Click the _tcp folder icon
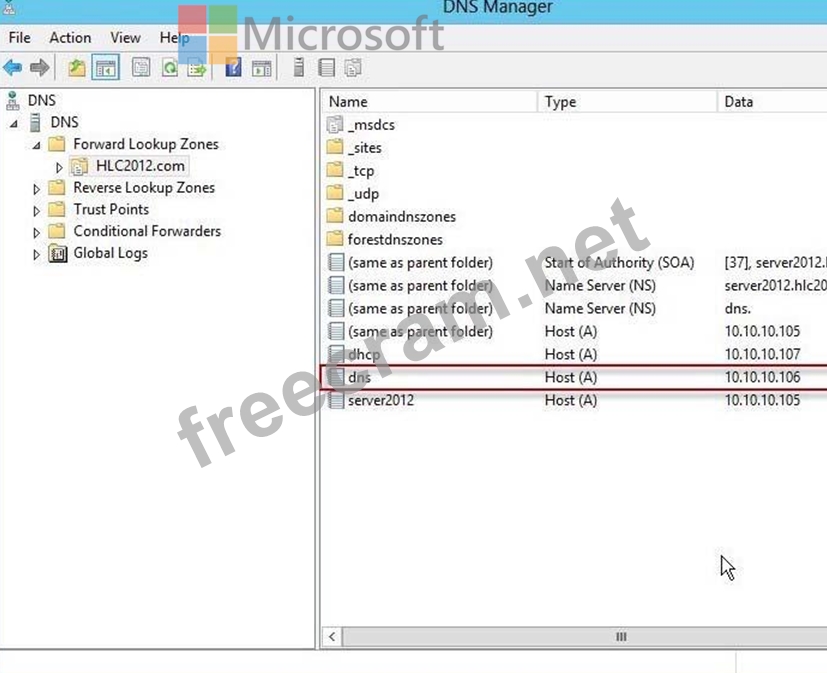Viewport: 827px width, 673px height. click(x=335, y=170)
